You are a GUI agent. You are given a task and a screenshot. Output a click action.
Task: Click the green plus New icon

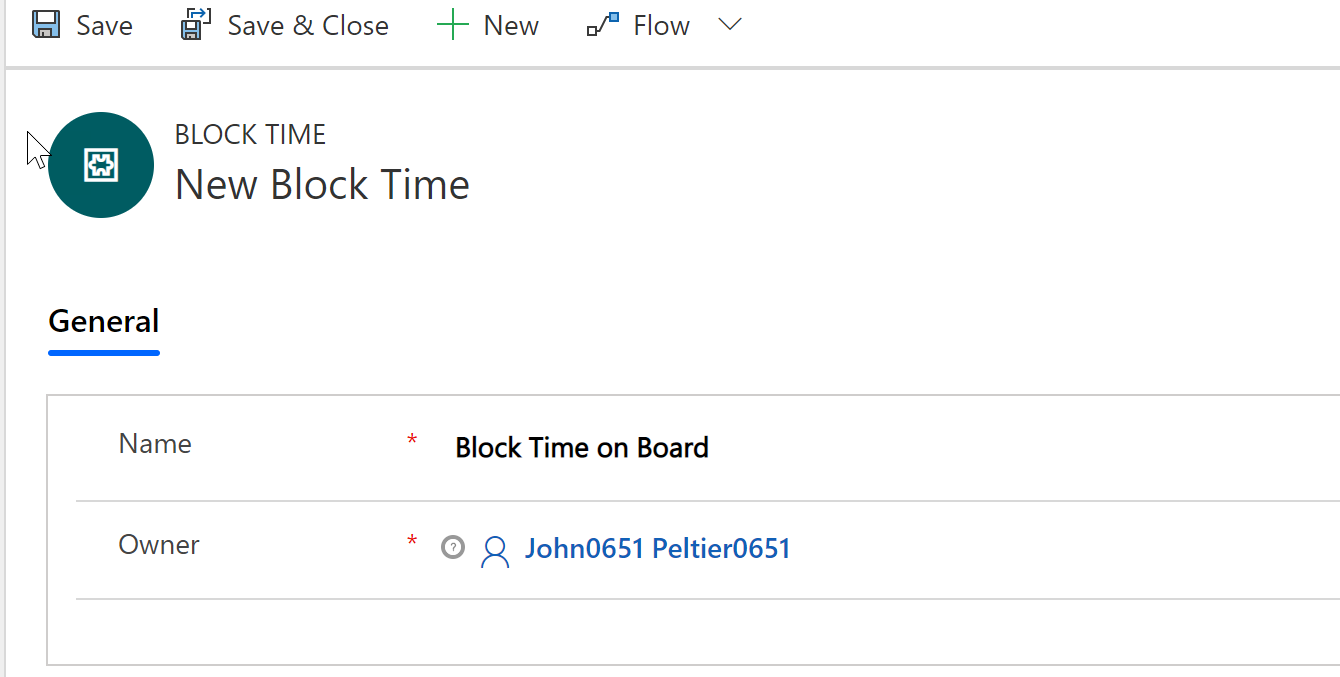454,24
